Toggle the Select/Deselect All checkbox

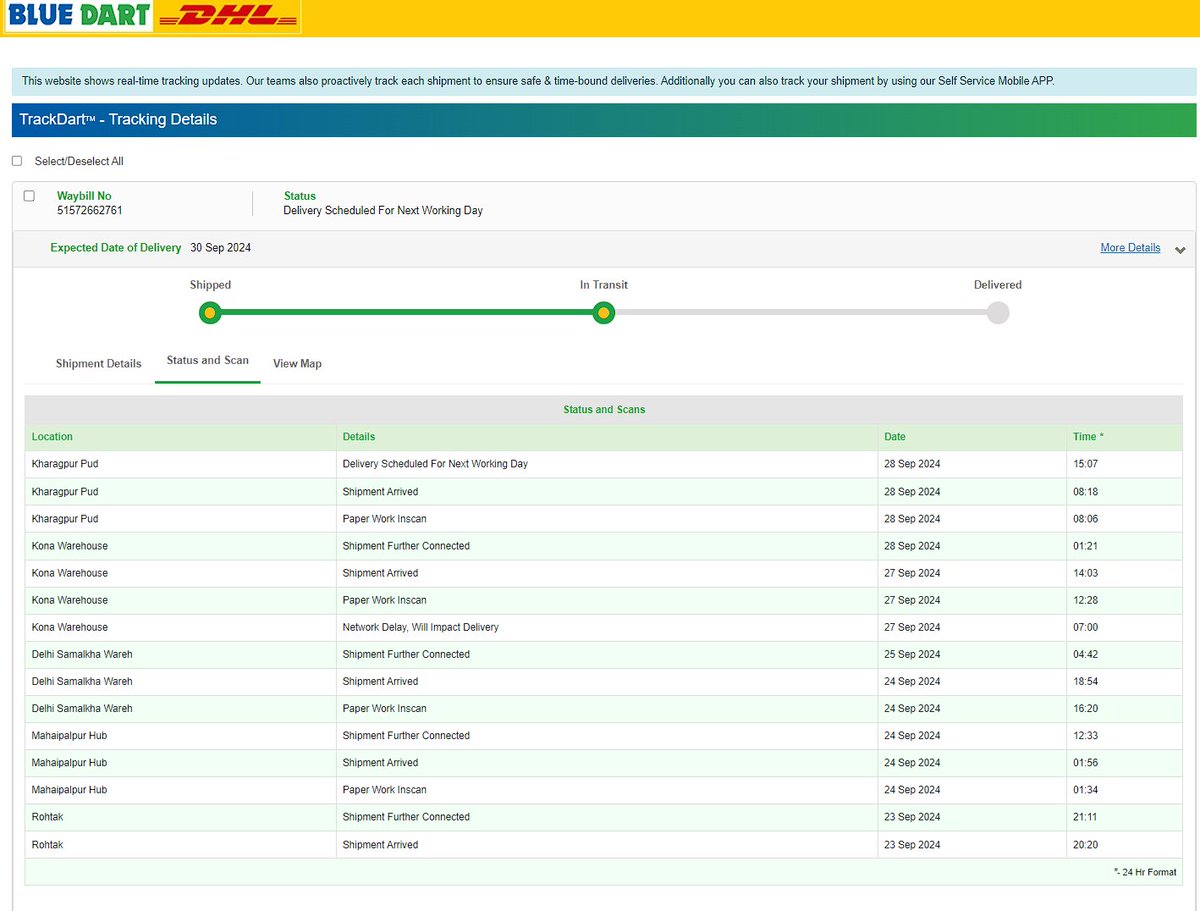click(x=17, y=161)
